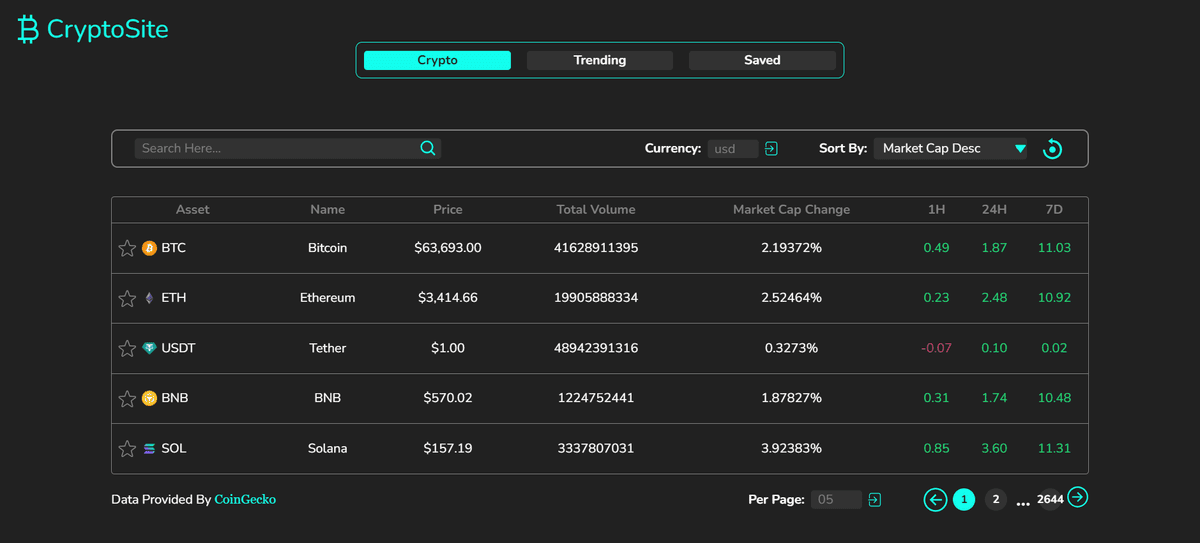Click the 7D column header
Viewport: 1200px width, 543px height.
coord(1055,210)
